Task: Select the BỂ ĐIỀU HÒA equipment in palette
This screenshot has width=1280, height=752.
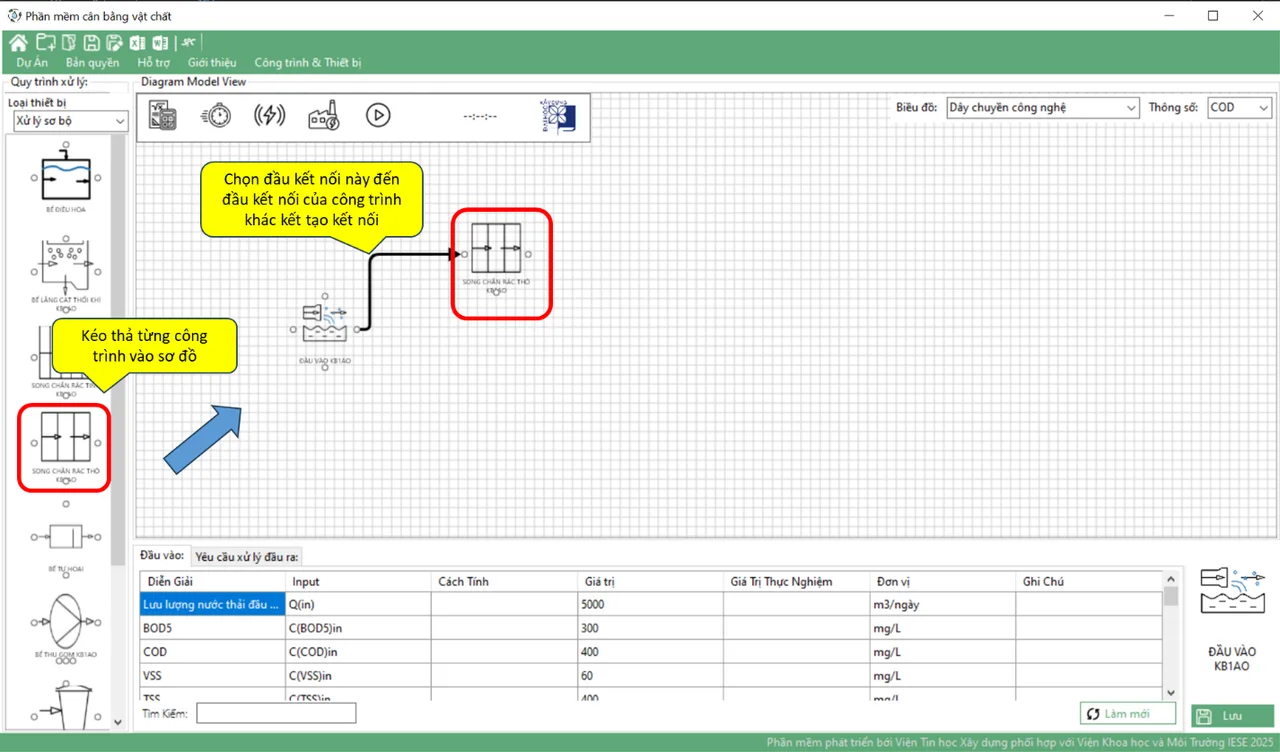Action: pyautogui.click(x=66, y=176)
